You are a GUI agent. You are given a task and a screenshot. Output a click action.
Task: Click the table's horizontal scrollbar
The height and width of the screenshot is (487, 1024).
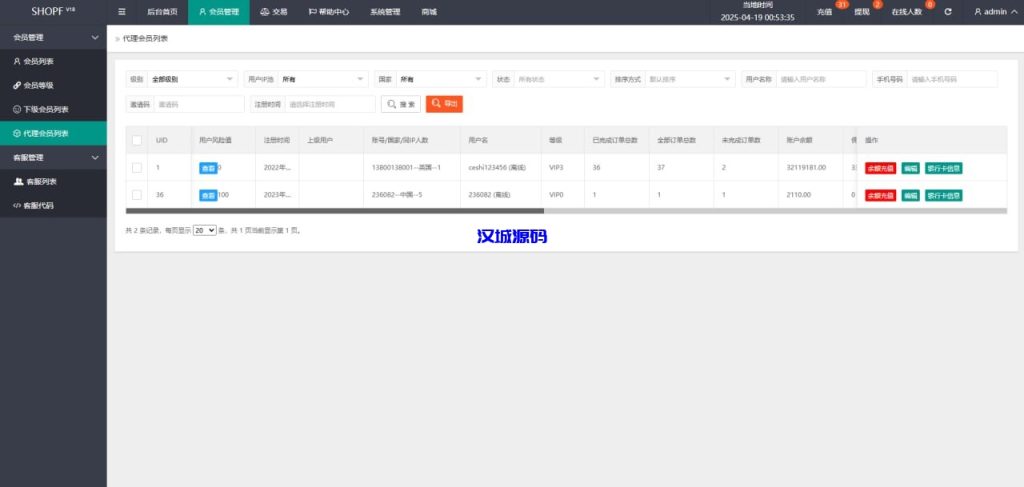pyautogui.click(x=335, y=211)
